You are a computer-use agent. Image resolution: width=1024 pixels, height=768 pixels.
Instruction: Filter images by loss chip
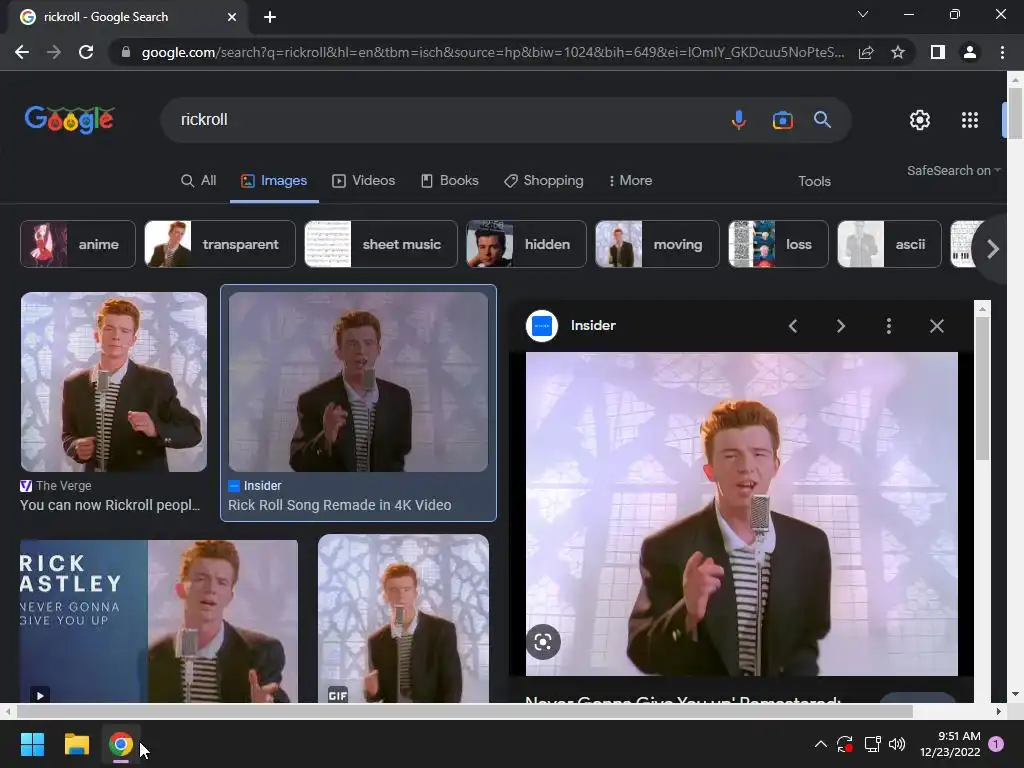point(778,244)
